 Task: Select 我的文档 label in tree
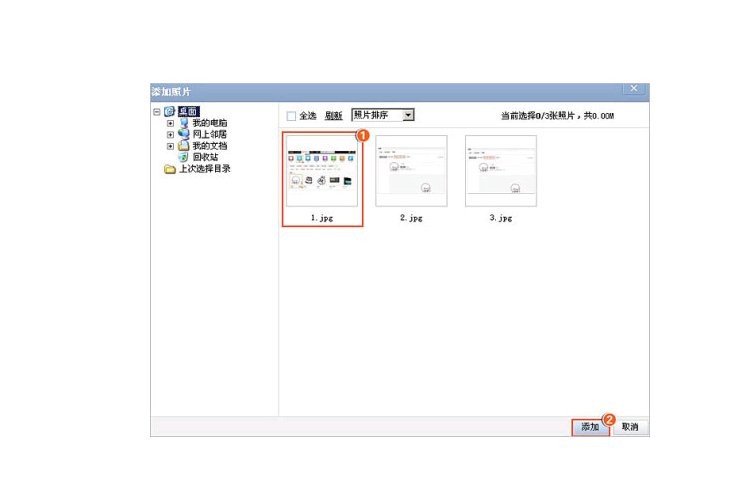(x=210, y=146)
